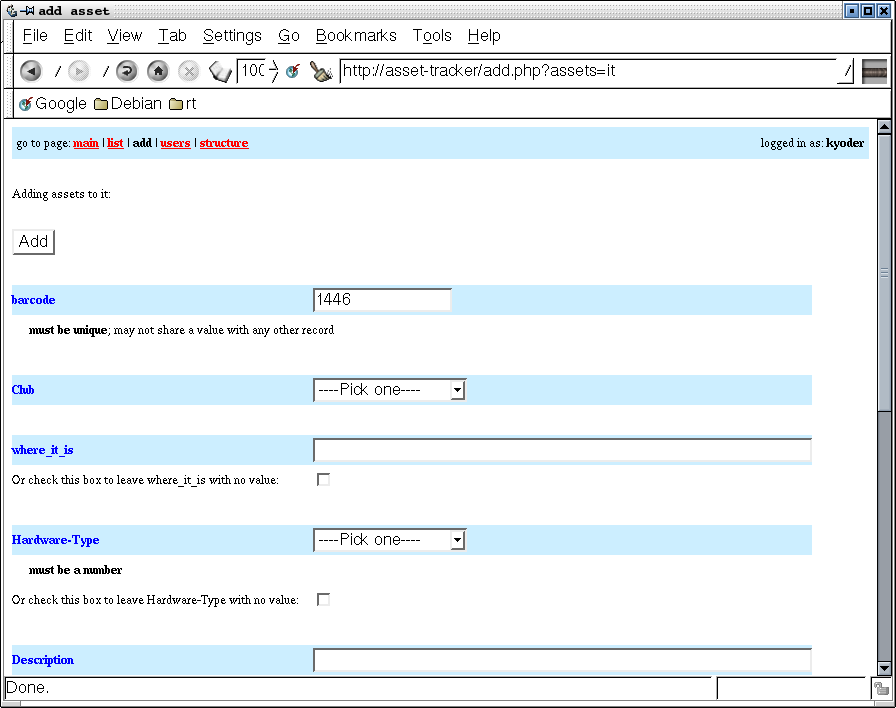Go to the Home page

[157, 71]
